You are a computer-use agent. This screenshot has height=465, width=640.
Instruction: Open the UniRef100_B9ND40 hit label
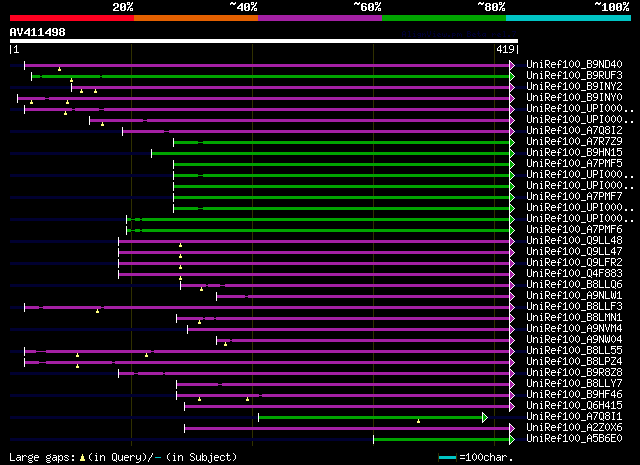574,65
